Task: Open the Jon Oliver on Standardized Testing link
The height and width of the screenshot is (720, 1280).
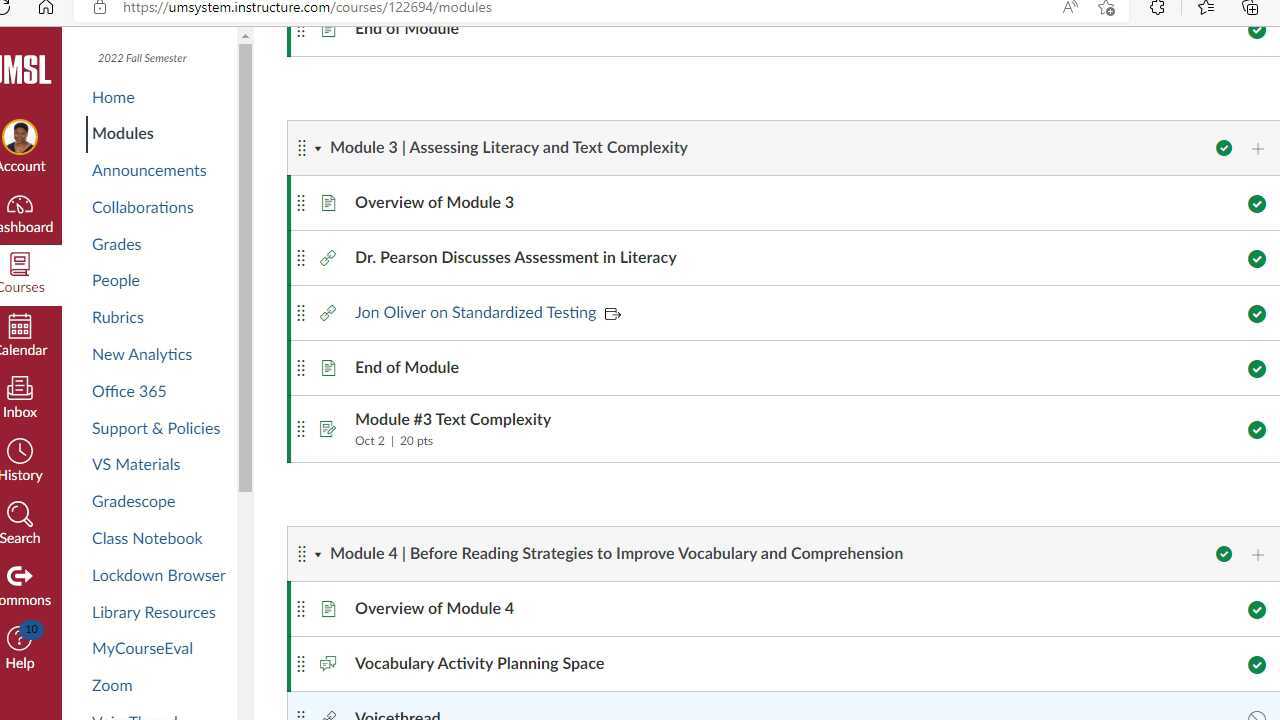Action: coord(475,312)
